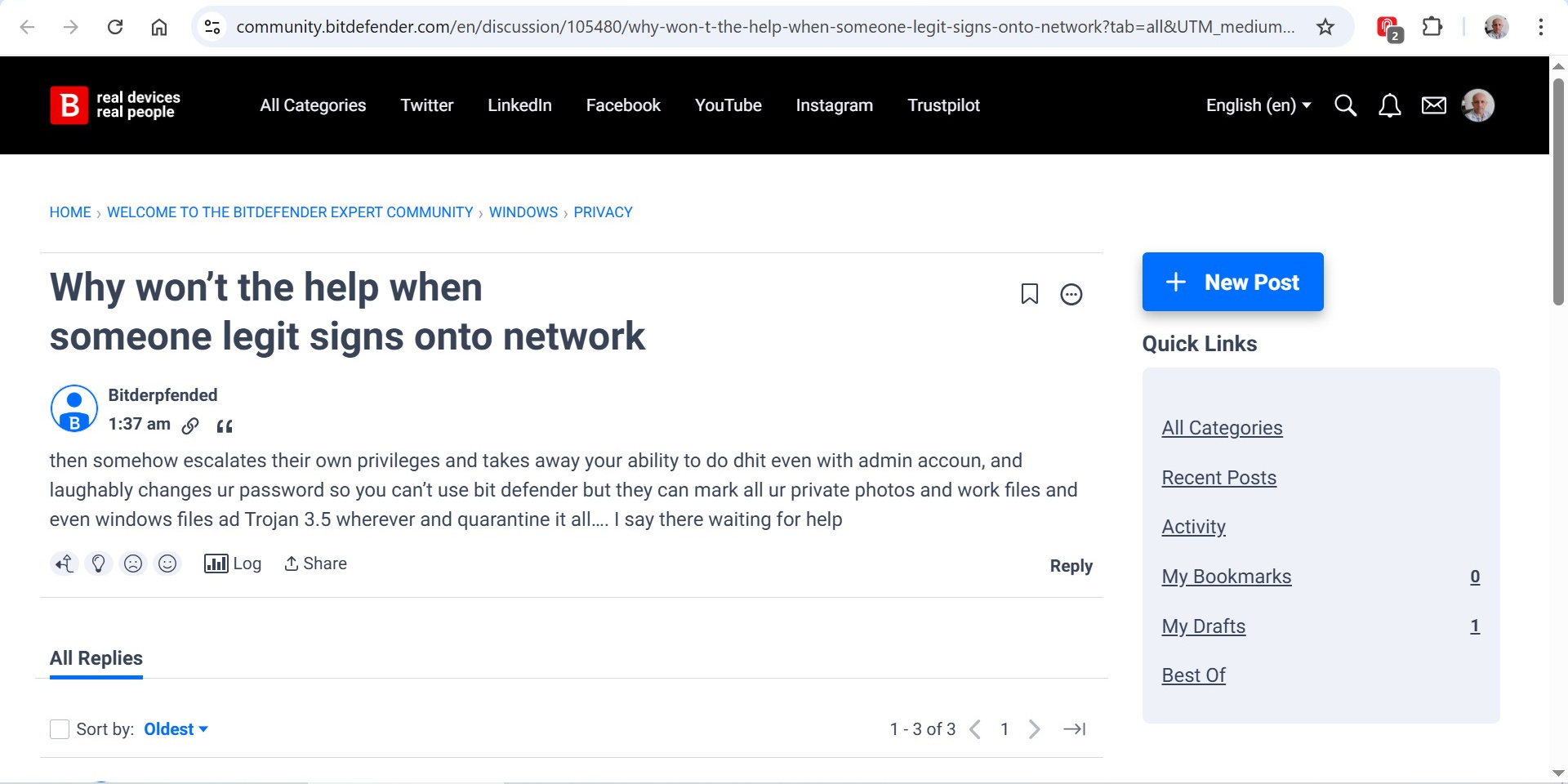Click the 1:37 am post timestamp
The height and width of the screenshot is (784, 1568).
pyautogui.click(x=140, y=424)
